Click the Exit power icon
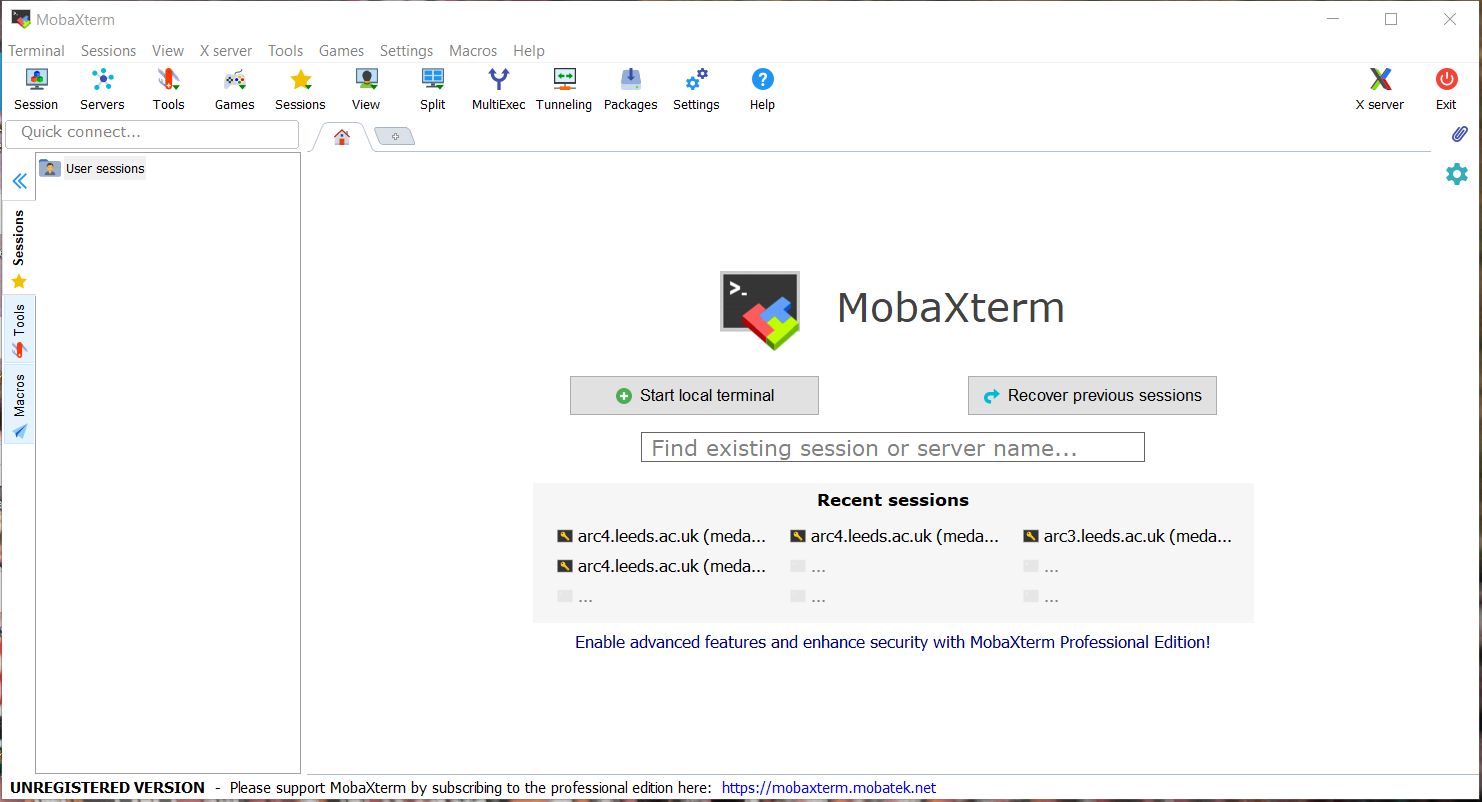The width and height of the screenshot is (1482, 802). tap(1446, 89)
